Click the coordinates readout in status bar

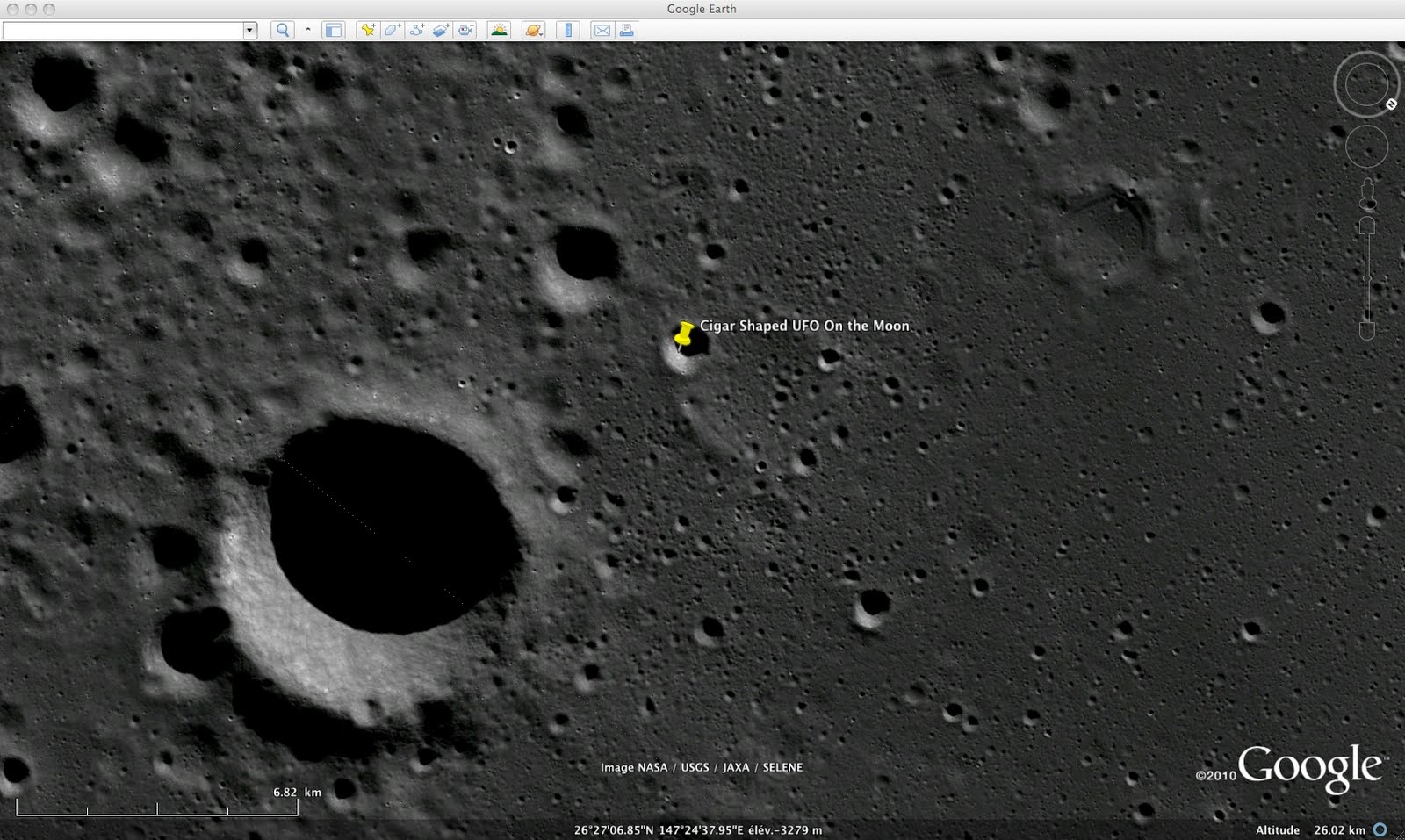coord(698,829)
